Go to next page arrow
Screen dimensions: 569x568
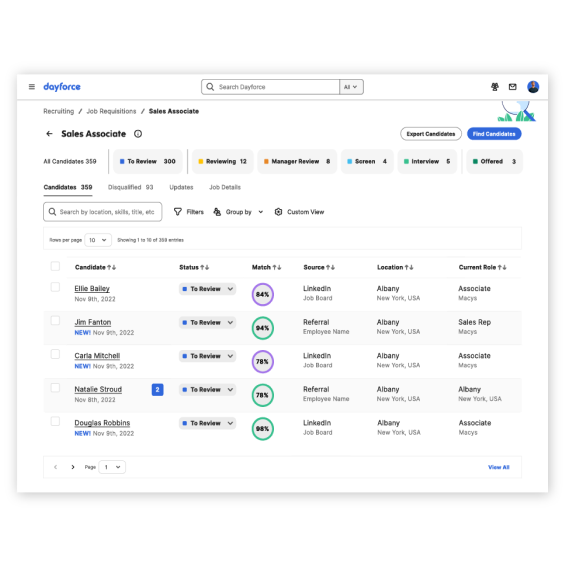pyautogui.click(x=73, y=467)
